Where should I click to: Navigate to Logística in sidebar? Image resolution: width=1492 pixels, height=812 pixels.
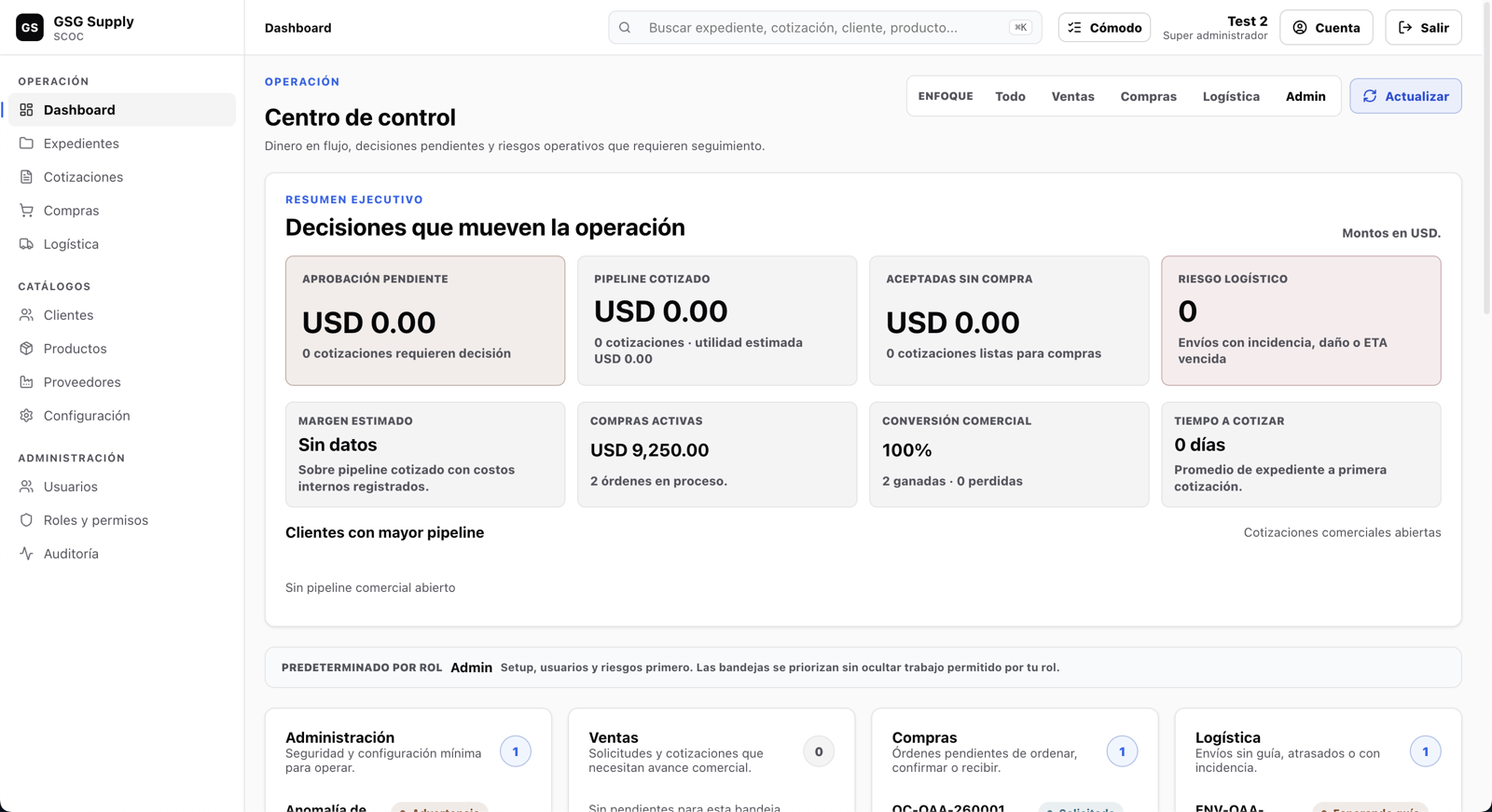122,244
